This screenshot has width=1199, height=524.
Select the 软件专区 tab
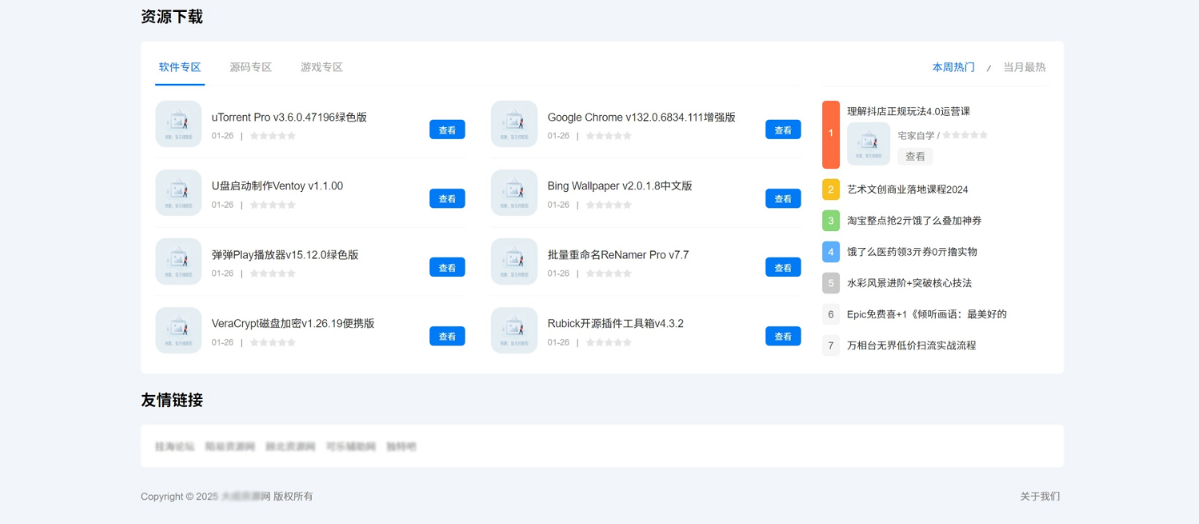coord(180,67)
